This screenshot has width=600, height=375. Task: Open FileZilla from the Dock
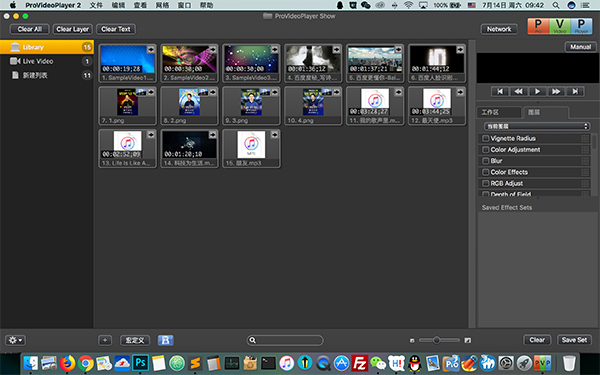coord(360,363)
